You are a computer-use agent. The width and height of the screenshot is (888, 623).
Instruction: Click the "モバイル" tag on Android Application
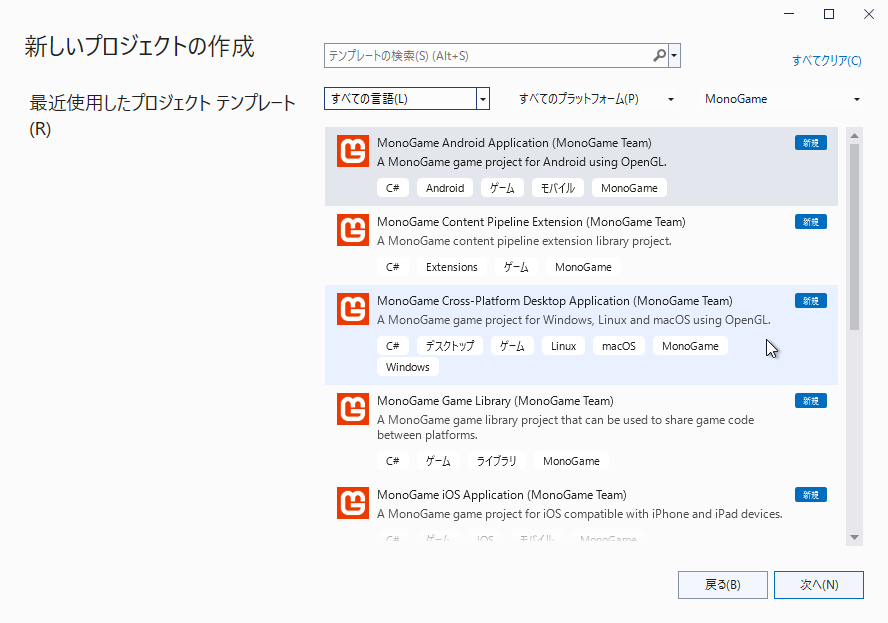[558, 188]
